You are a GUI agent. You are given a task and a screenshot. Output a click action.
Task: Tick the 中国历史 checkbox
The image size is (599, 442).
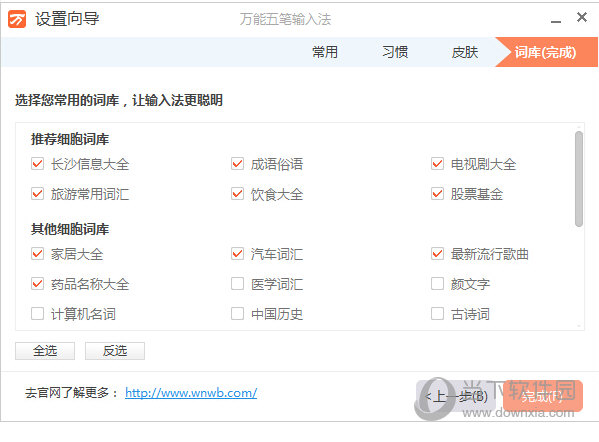coord(238,314)
